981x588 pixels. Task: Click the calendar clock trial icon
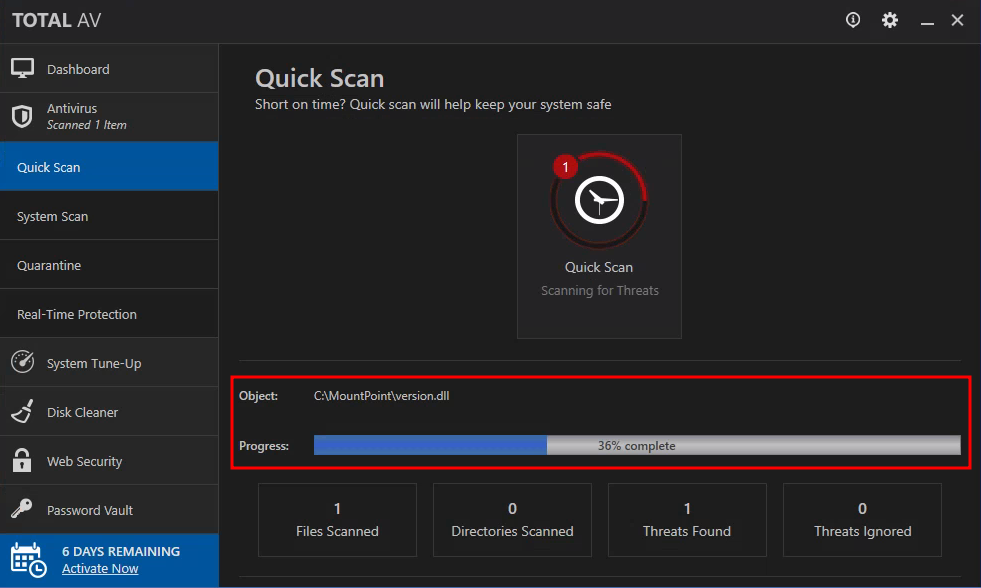coord(28,560)
